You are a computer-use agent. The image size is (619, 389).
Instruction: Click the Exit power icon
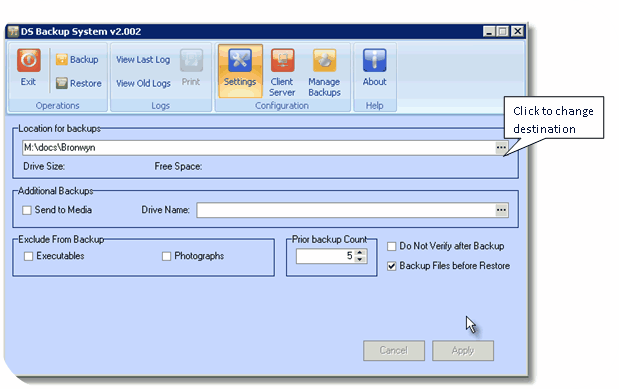[x=28, y=60]
